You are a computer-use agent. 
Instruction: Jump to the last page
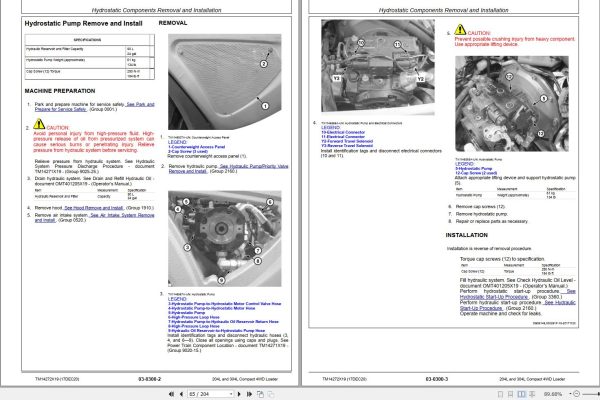point(249,394)
